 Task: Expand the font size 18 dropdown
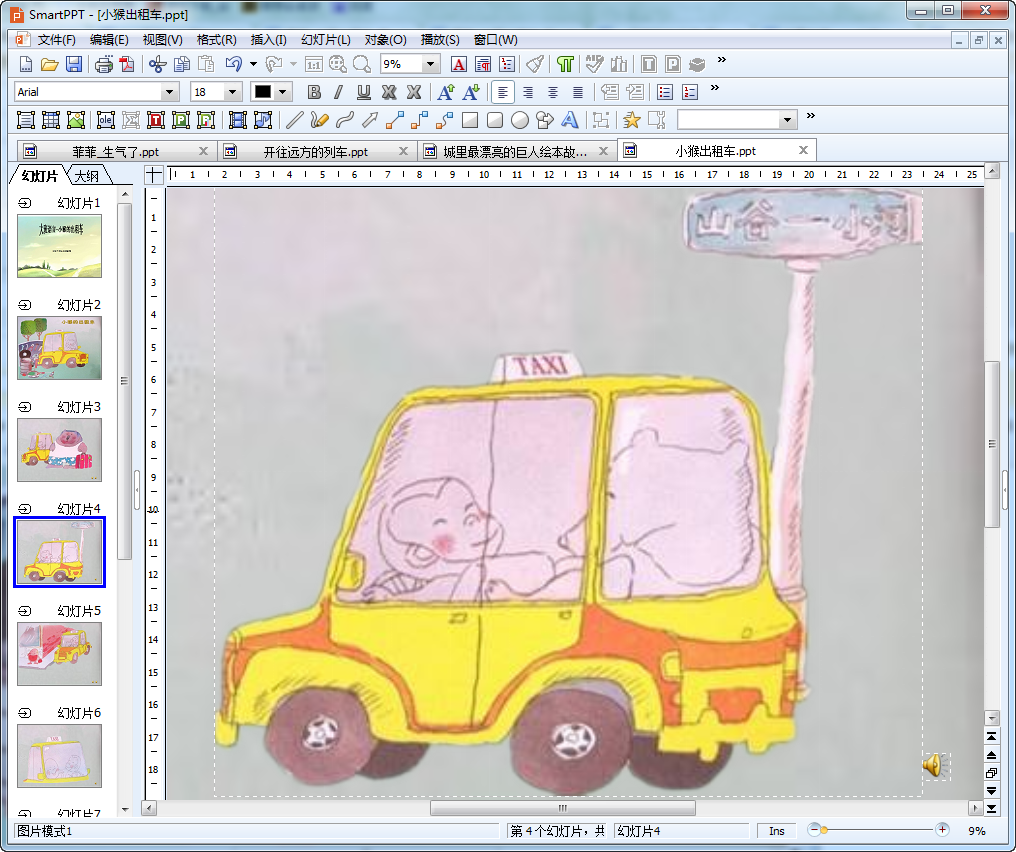(233, 92)
